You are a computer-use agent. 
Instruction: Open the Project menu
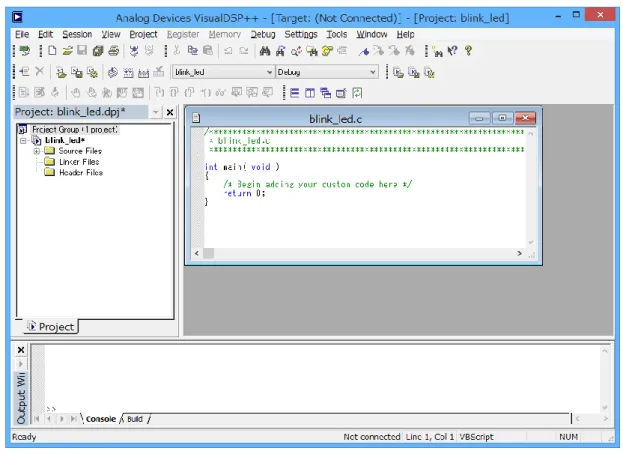pyautogui.click(x=143, y=35)
